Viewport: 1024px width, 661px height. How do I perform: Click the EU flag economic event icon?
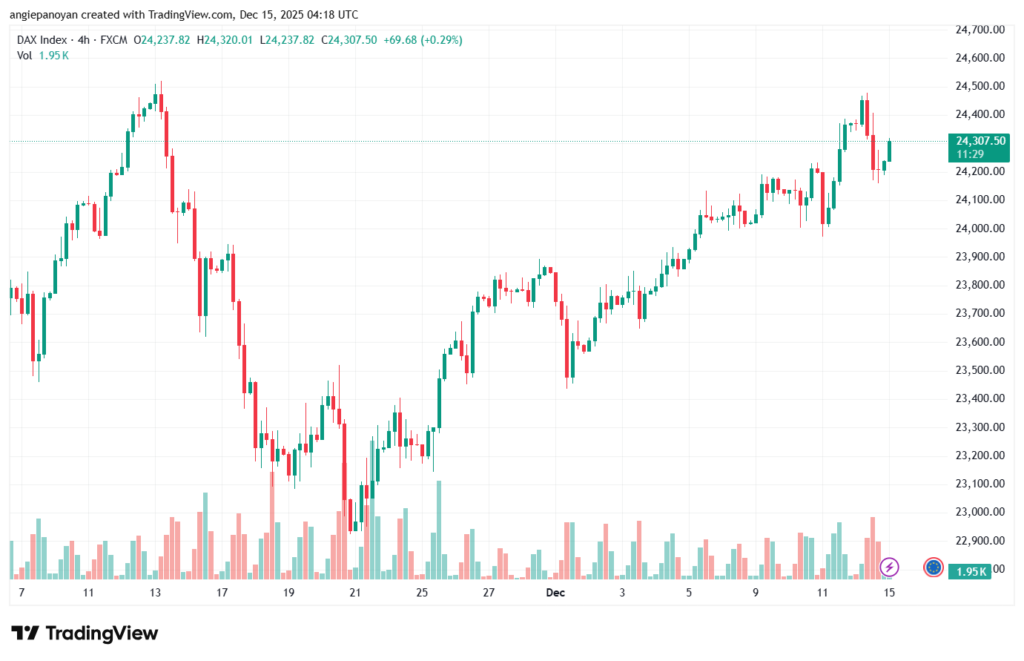point(933,568)
